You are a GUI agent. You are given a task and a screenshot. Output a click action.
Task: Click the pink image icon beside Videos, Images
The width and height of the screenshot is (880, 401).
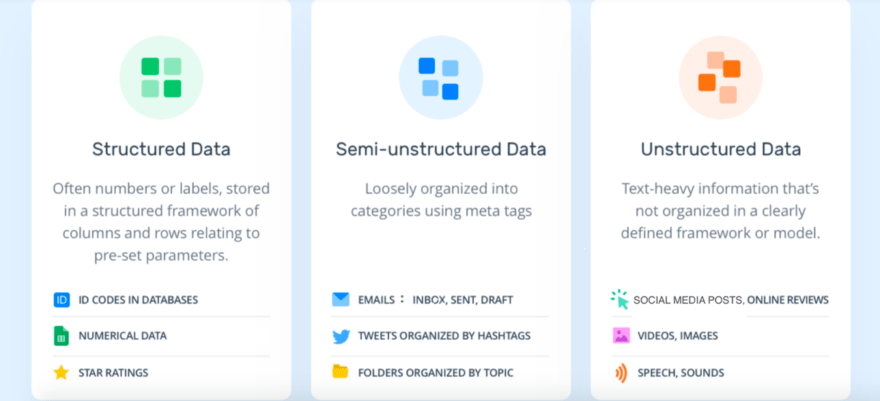(621, 336)
